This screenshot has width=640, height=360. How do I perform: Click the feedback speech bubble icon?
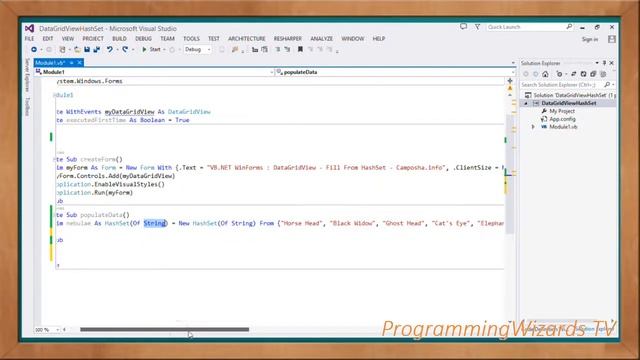(463, 27)
